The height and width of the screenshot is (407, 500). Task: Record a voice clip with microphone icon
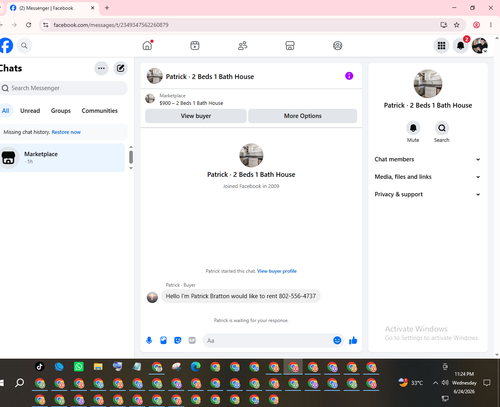pyautogui.click(x=149, y=340)
